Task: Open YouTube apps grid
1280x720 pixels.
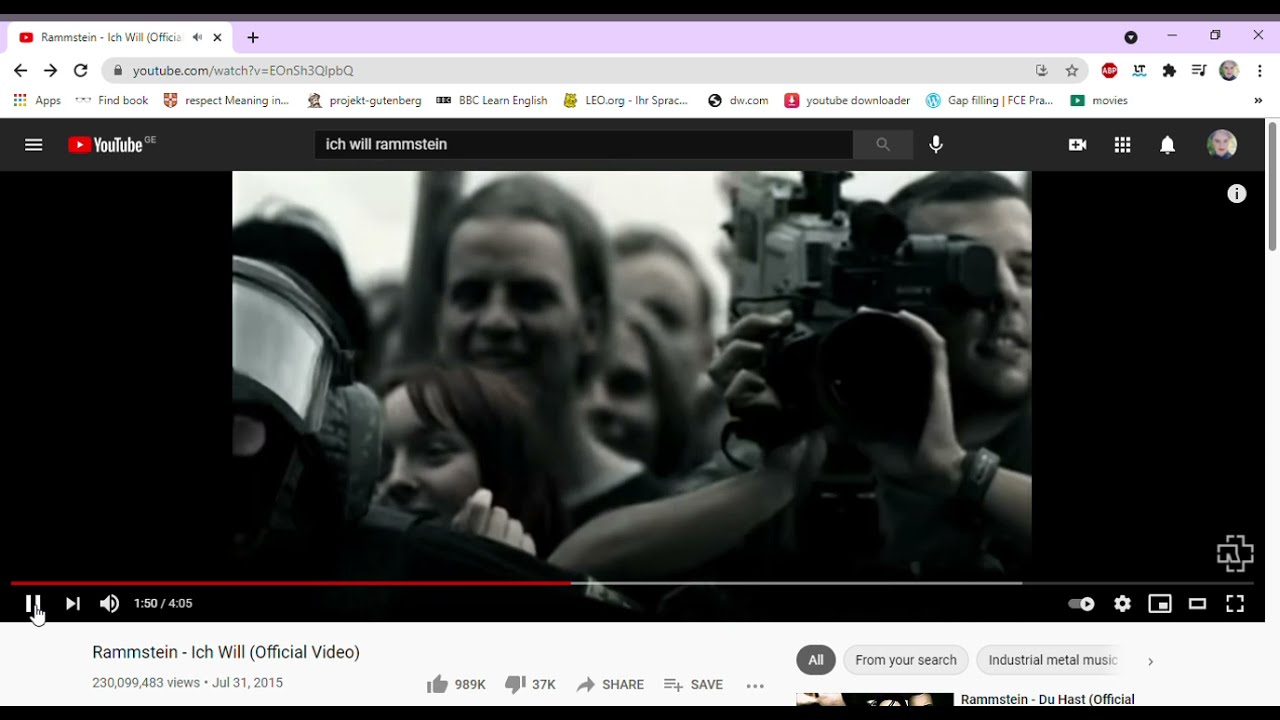Action: click(x=1122, y=144)
